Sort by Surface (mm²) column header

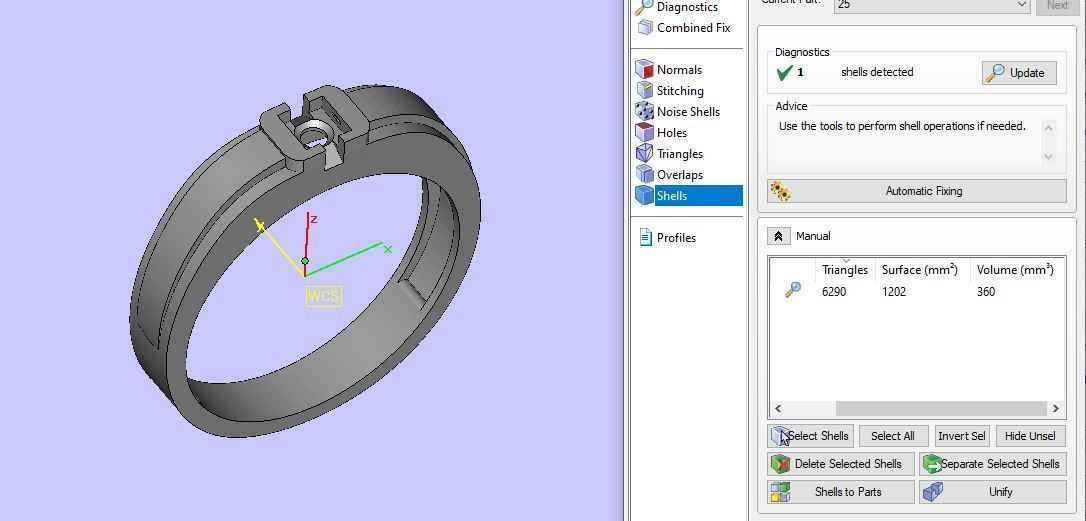[919, 270]
